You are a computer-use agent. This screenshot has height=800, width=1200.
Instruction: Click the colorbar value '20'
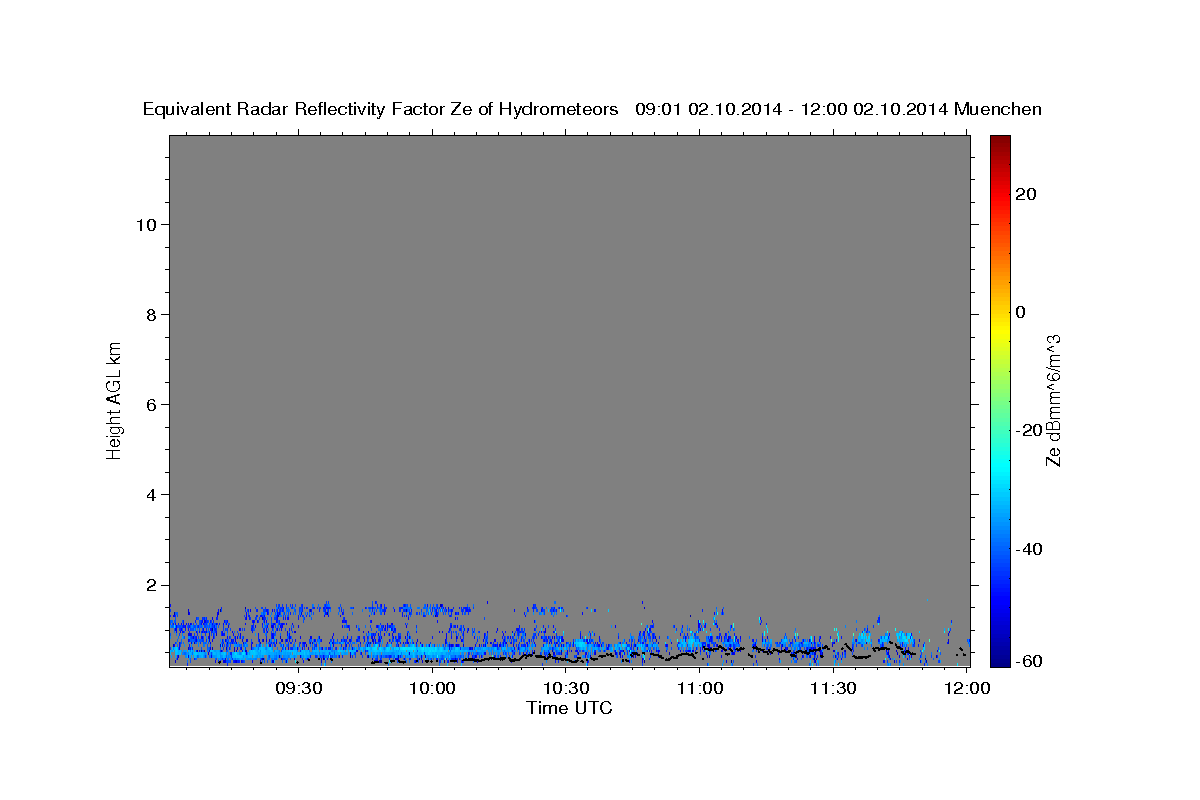[x=1026, y=194]
